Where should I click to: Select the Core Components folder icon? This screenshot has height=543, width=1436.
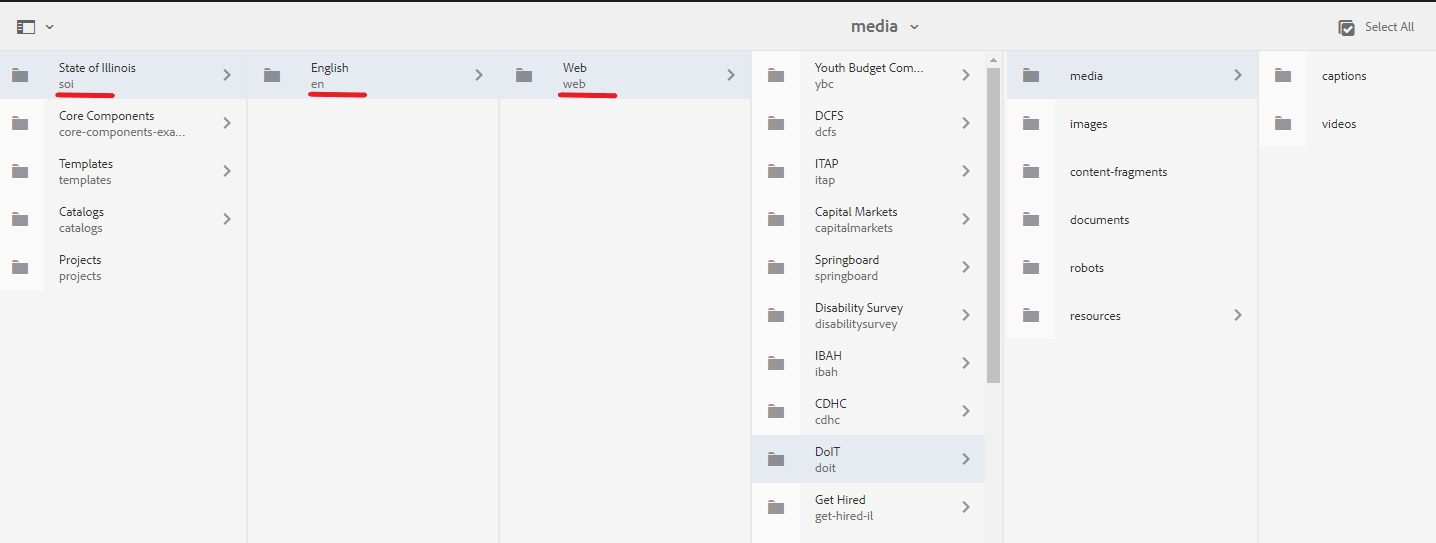coord(20,123)
